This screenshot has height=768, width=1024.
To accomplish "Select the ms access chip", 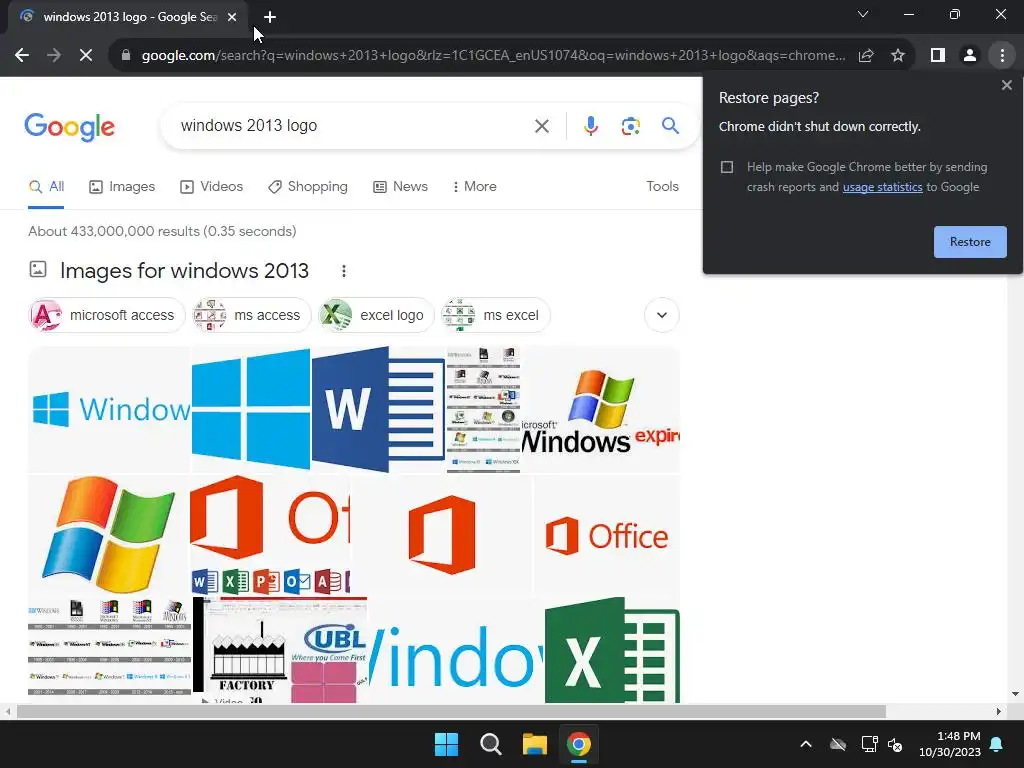I will coord(252,315).
